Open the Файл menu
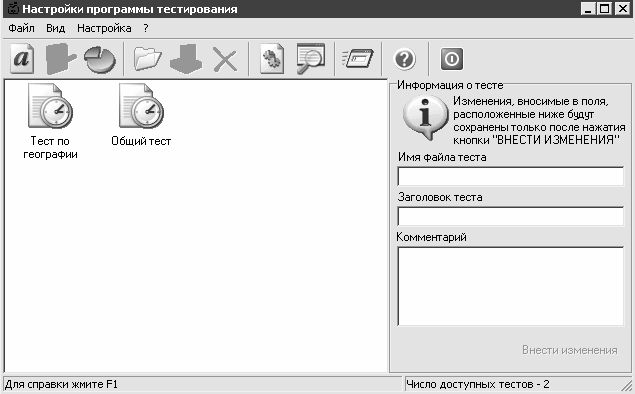This screenshot has height=394, width=635. (21, 28)
